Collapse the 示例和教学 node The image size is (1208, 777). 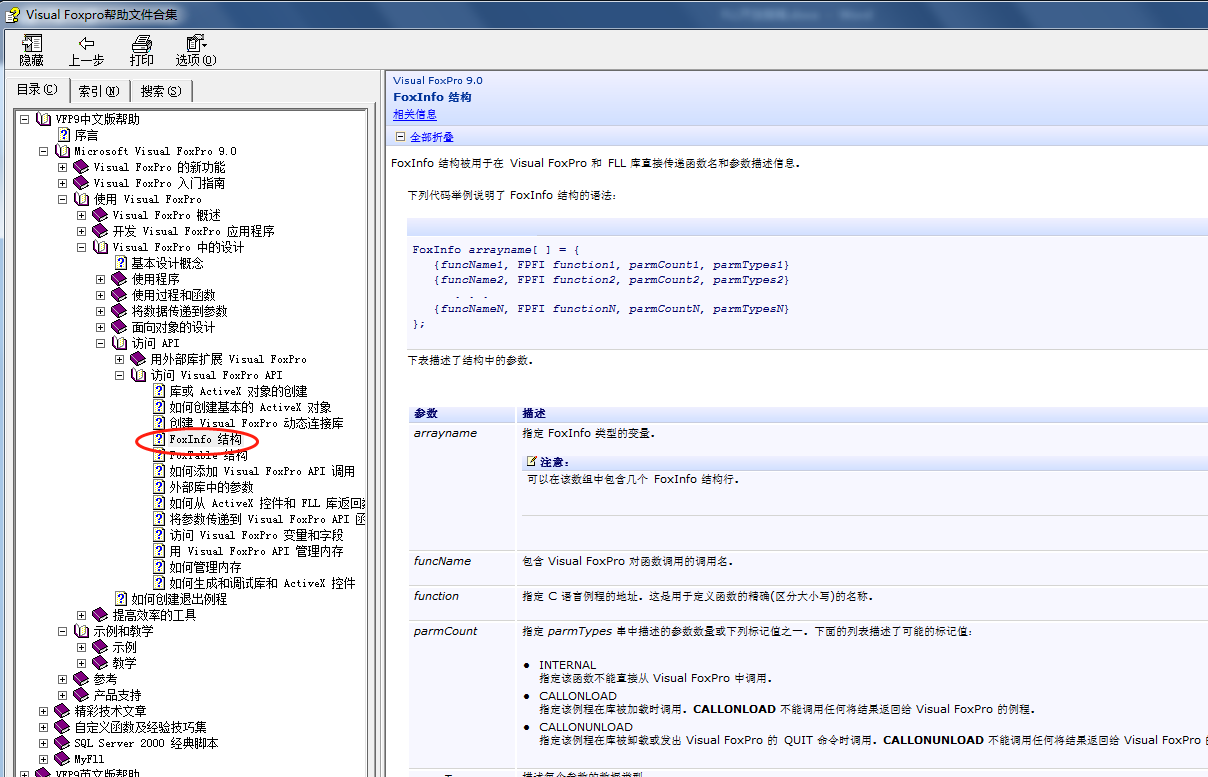tap(63, 631)
